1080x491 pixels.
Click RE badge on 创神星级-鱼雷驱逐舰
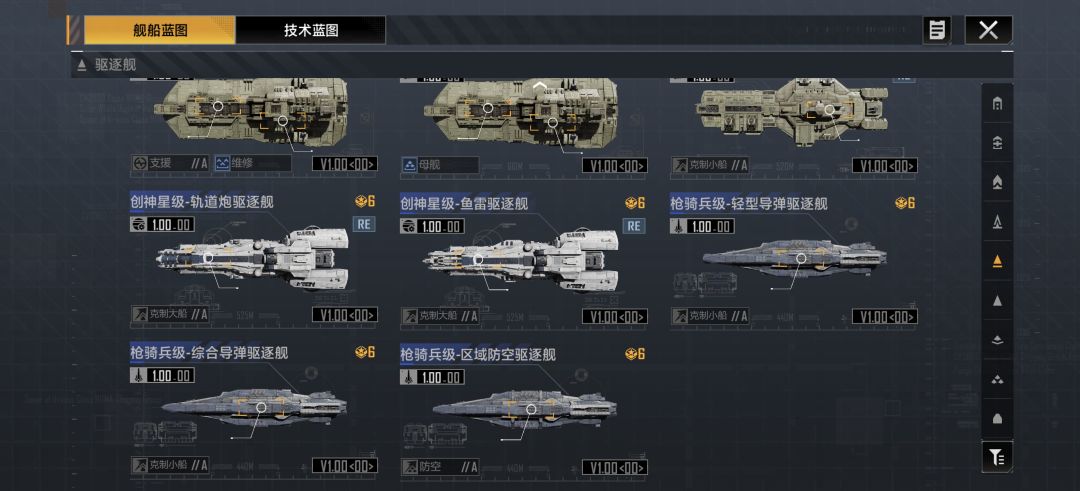(x=634, y=225)
